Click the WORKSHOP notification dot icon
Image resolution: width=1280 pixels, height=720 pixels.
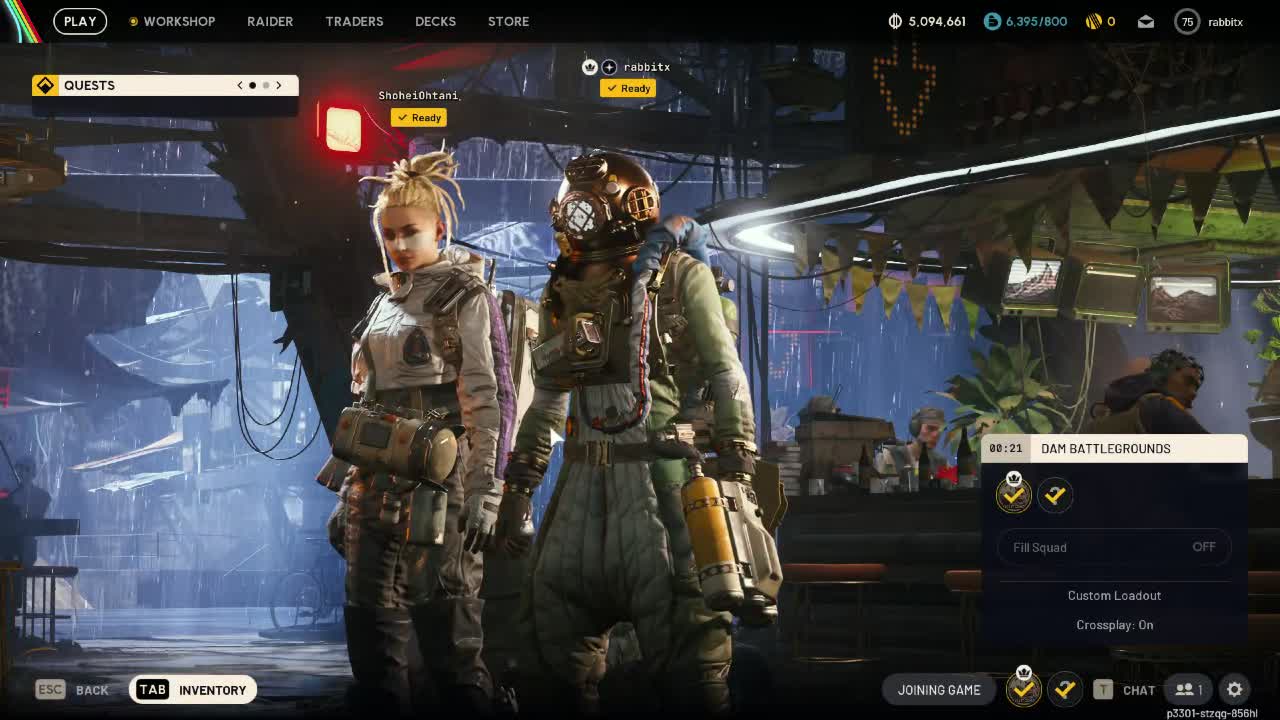133,21
